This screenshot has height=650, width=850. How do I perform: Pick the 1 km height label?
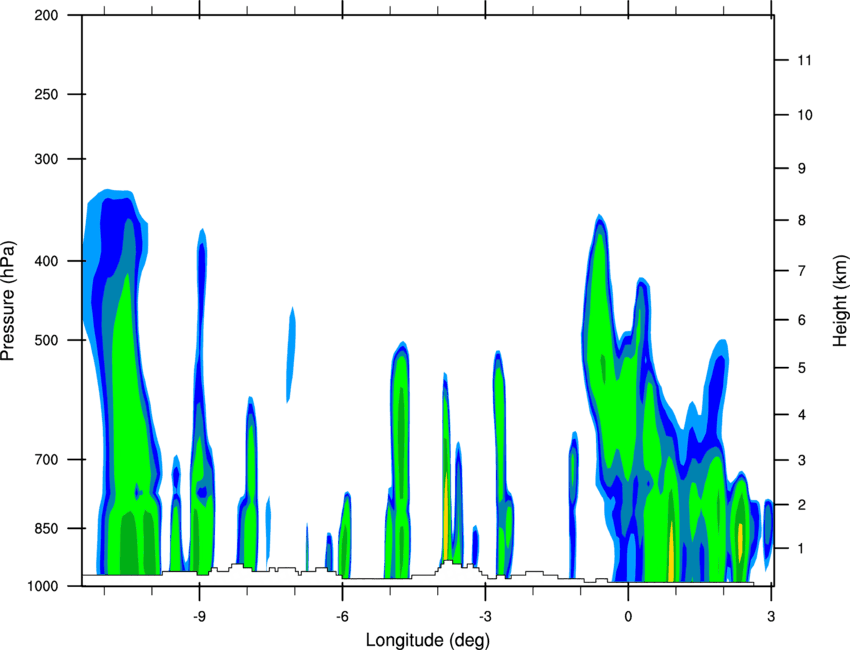click(802, 549)
